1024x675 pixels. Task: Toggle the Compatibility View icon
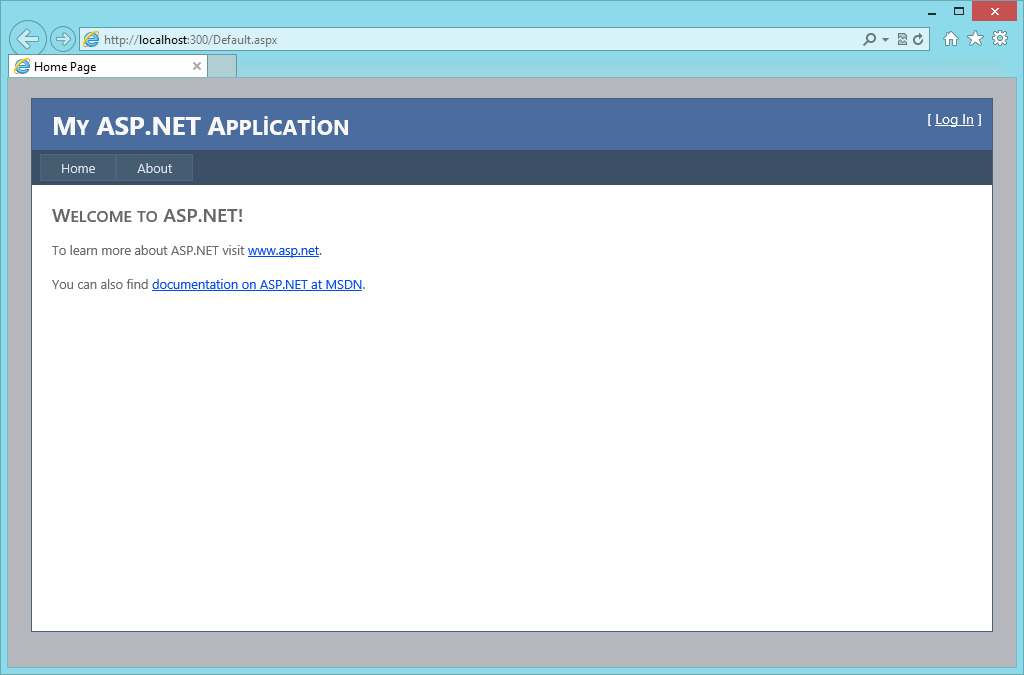click(x=902, y=39)
